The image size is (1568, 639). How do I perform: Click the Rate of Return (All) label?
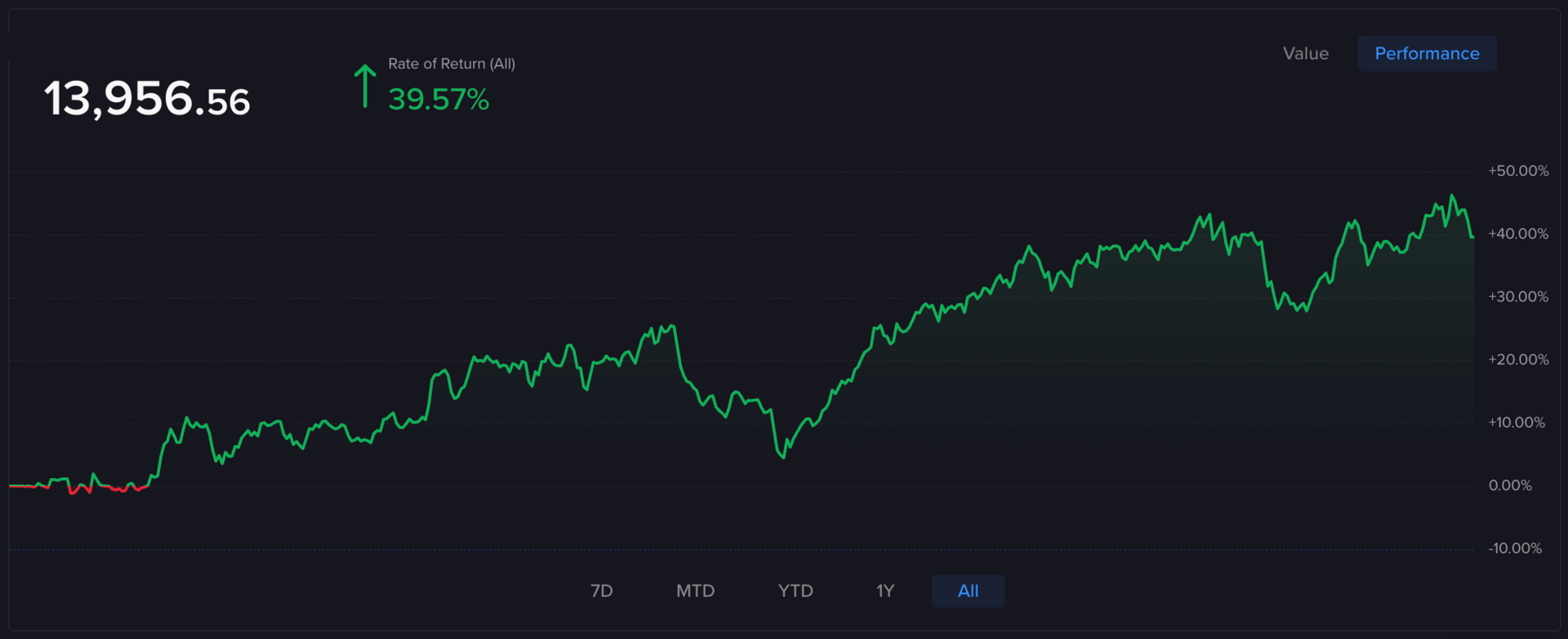pos(452,64)
